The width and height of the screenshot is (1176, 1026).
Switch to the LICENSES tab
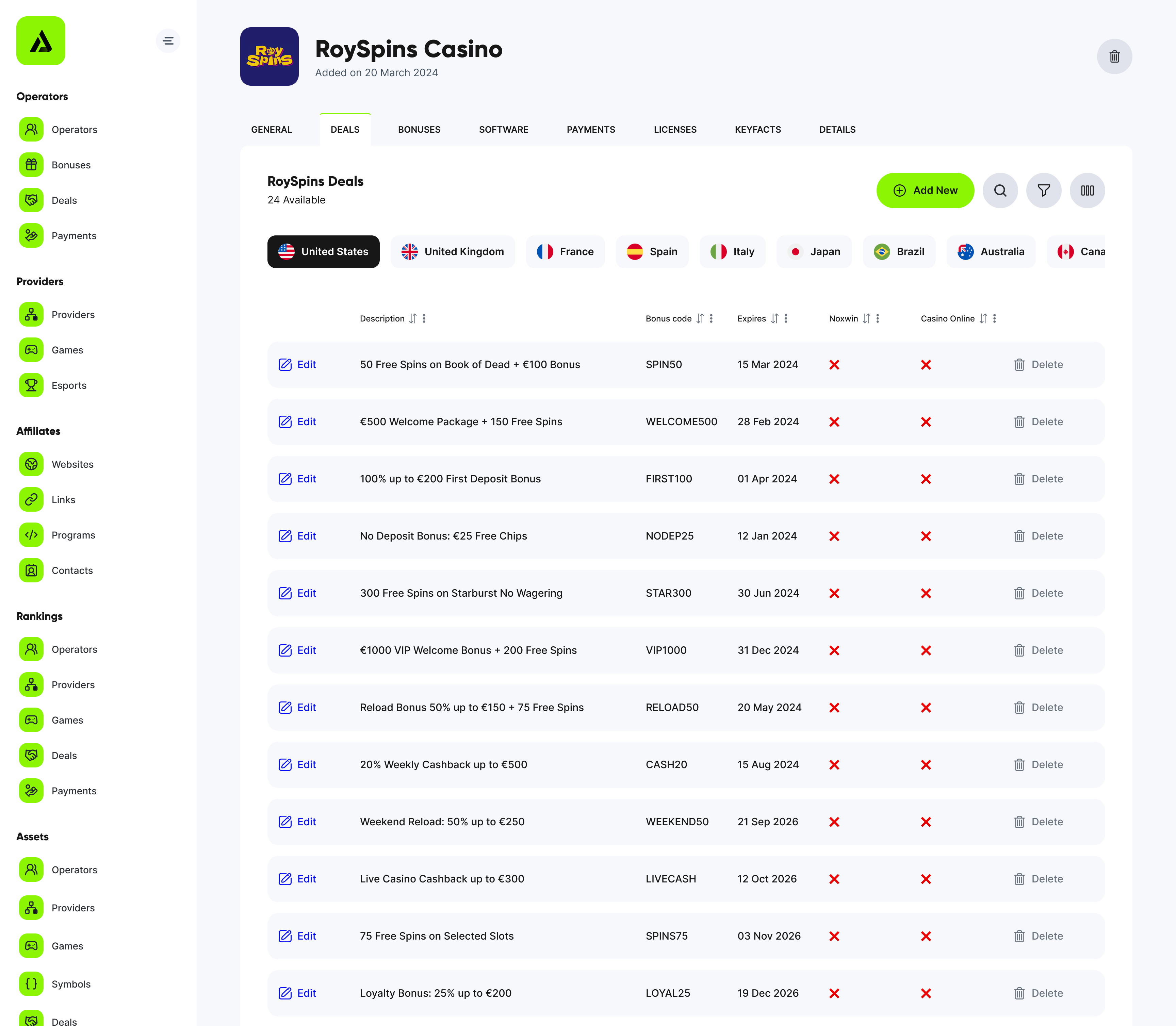coord(675,129)
